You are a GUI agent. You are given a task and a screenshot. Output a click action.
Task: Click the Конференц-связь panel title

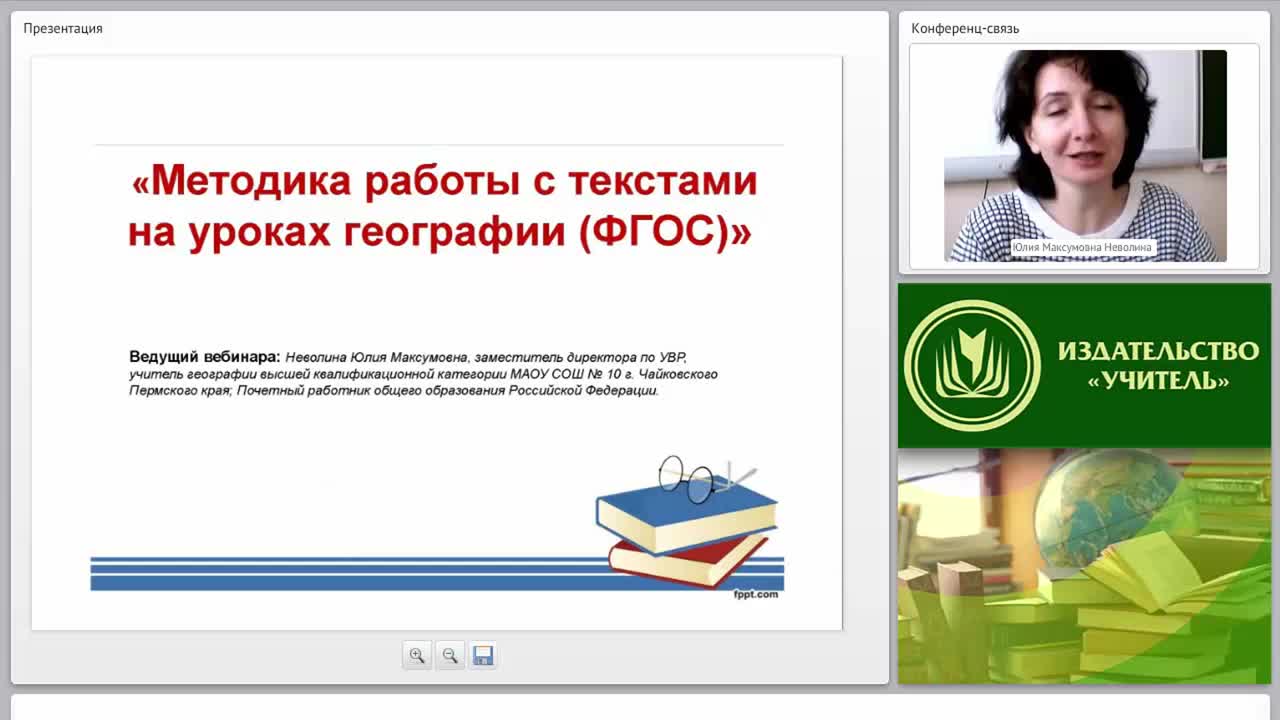pyautogui.click(x=965, y=28)
